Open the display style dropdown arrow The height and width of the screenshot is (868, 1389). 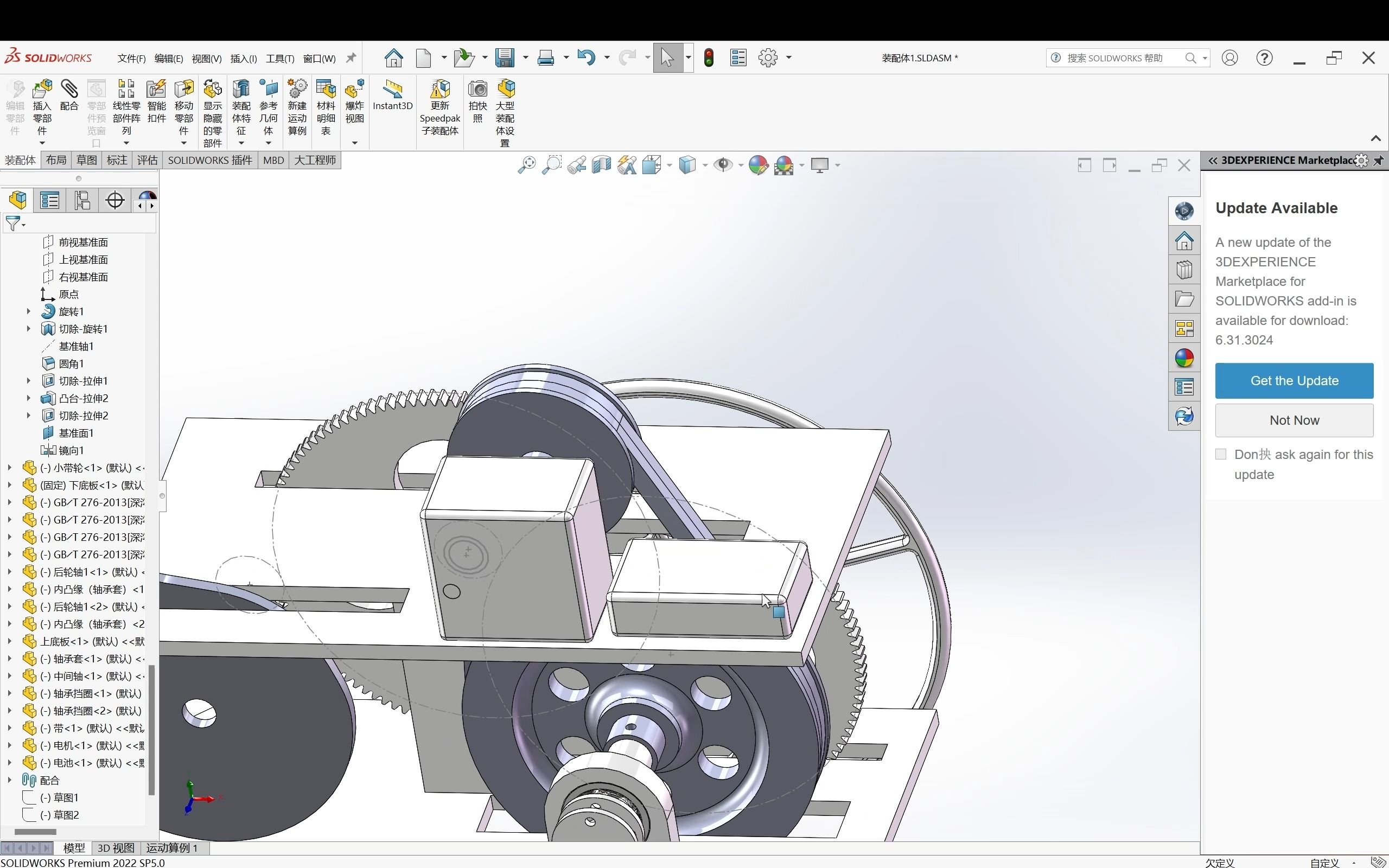[x=705, y=165]
